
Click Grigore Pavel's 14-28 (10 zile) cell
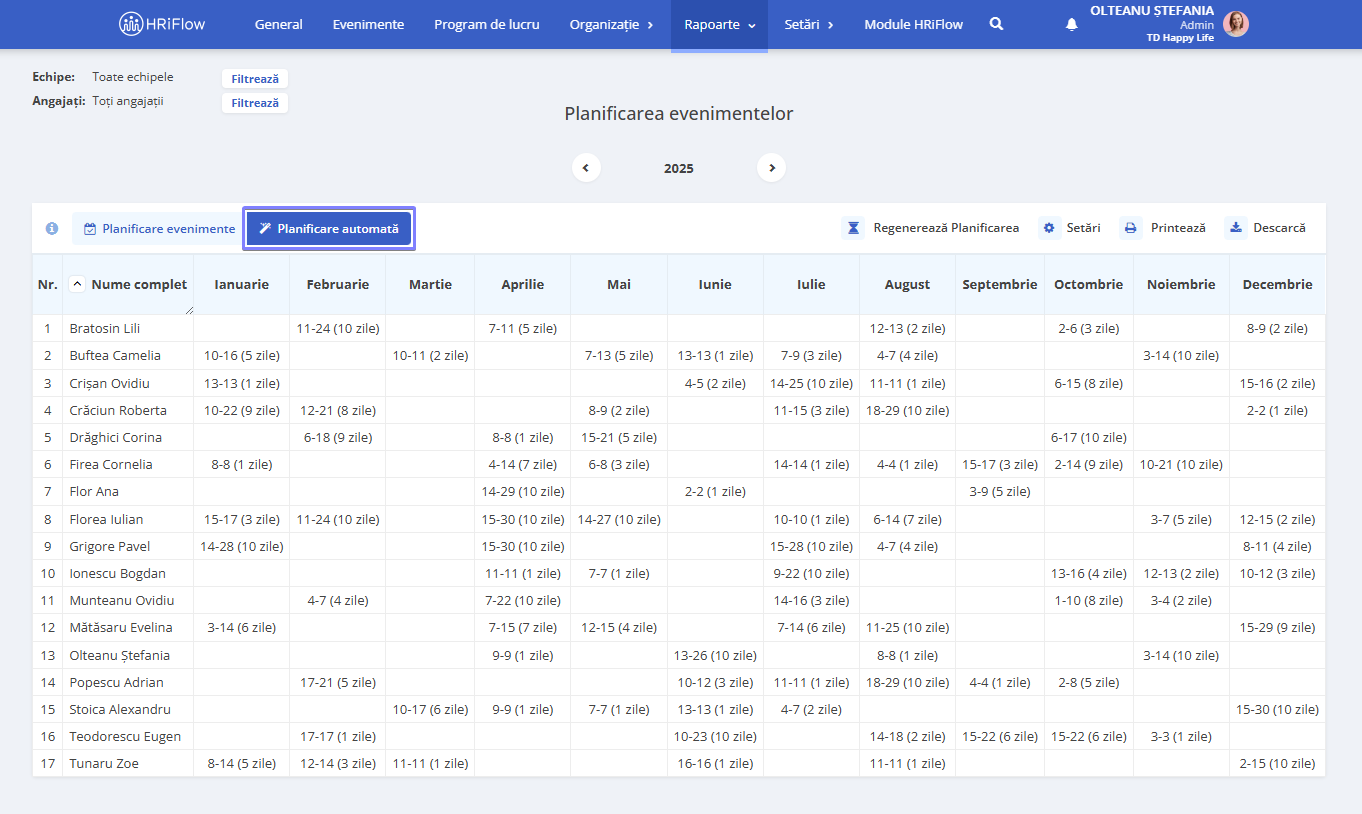tap(241, 546)
